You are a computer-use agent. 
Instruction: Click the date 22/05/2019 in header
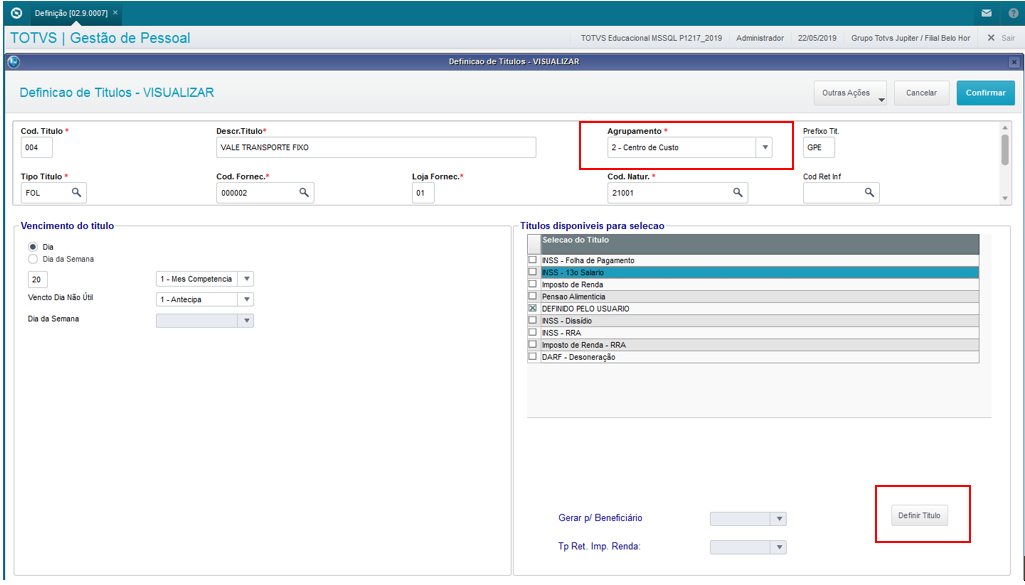coord(817,38)
